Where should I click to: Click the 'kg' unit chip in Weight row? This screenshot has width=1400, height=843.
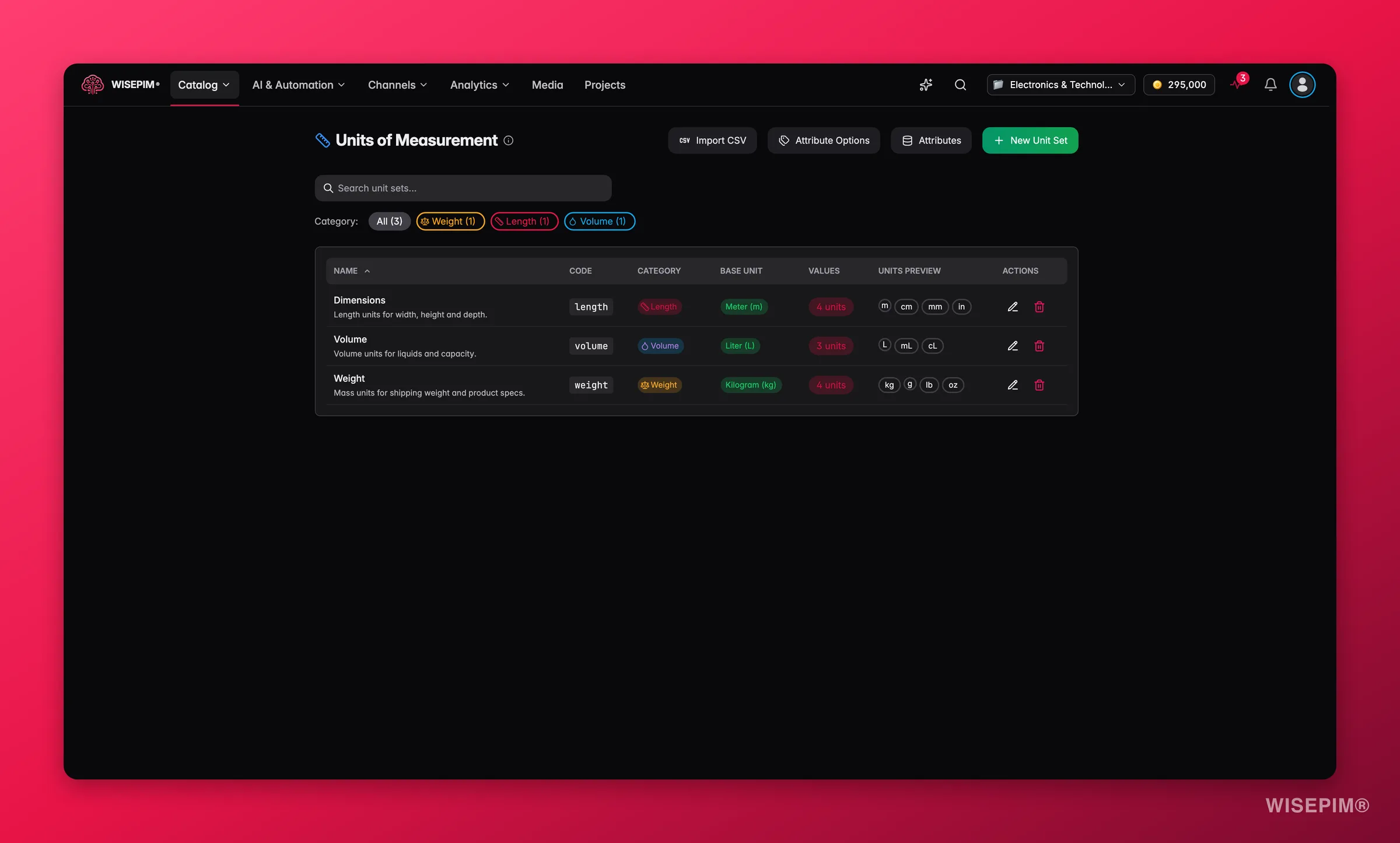[x=889, y=385]
